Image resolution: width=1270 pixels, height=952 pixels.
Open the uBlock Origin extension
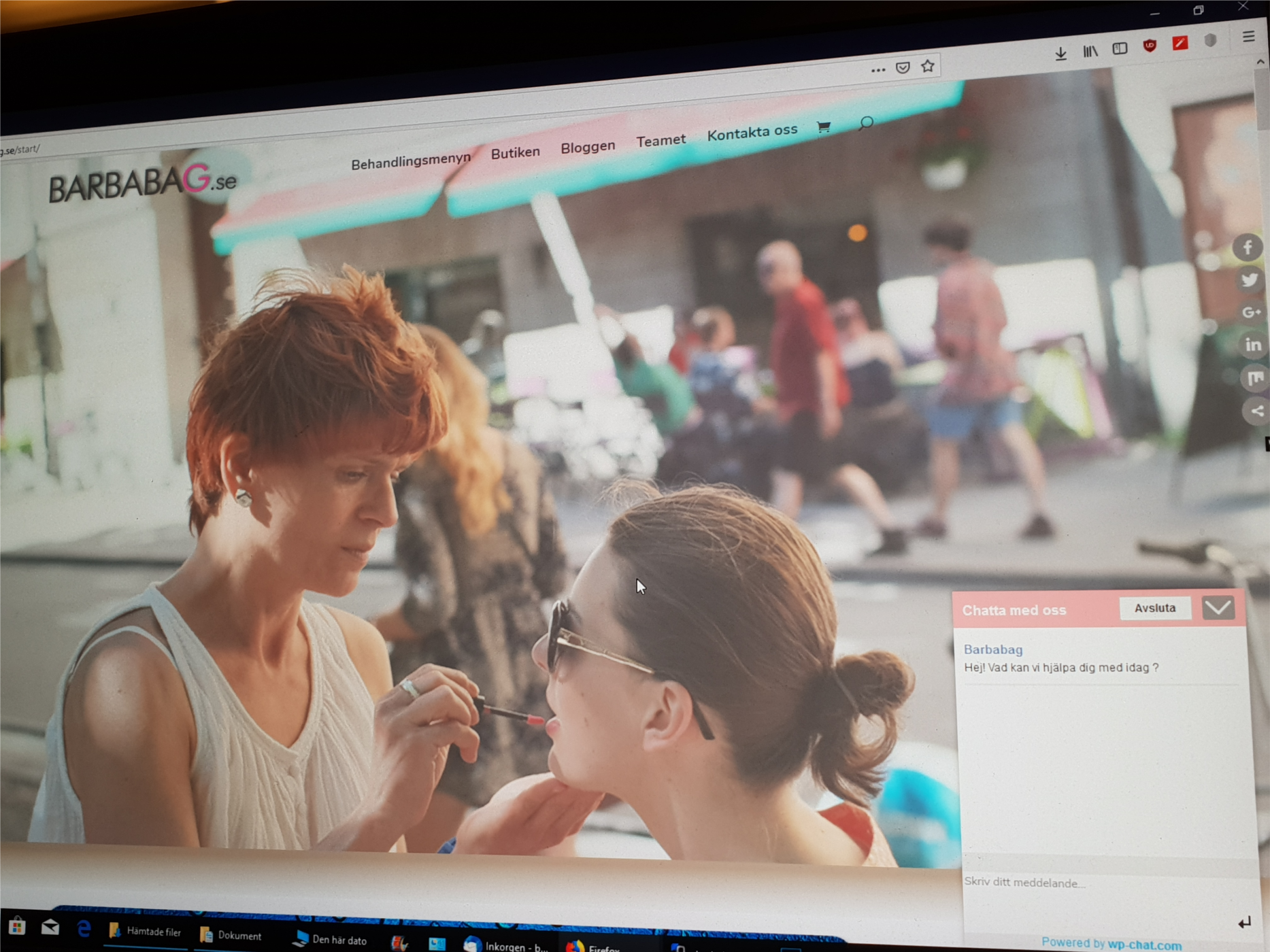(x=1150, y=46)
